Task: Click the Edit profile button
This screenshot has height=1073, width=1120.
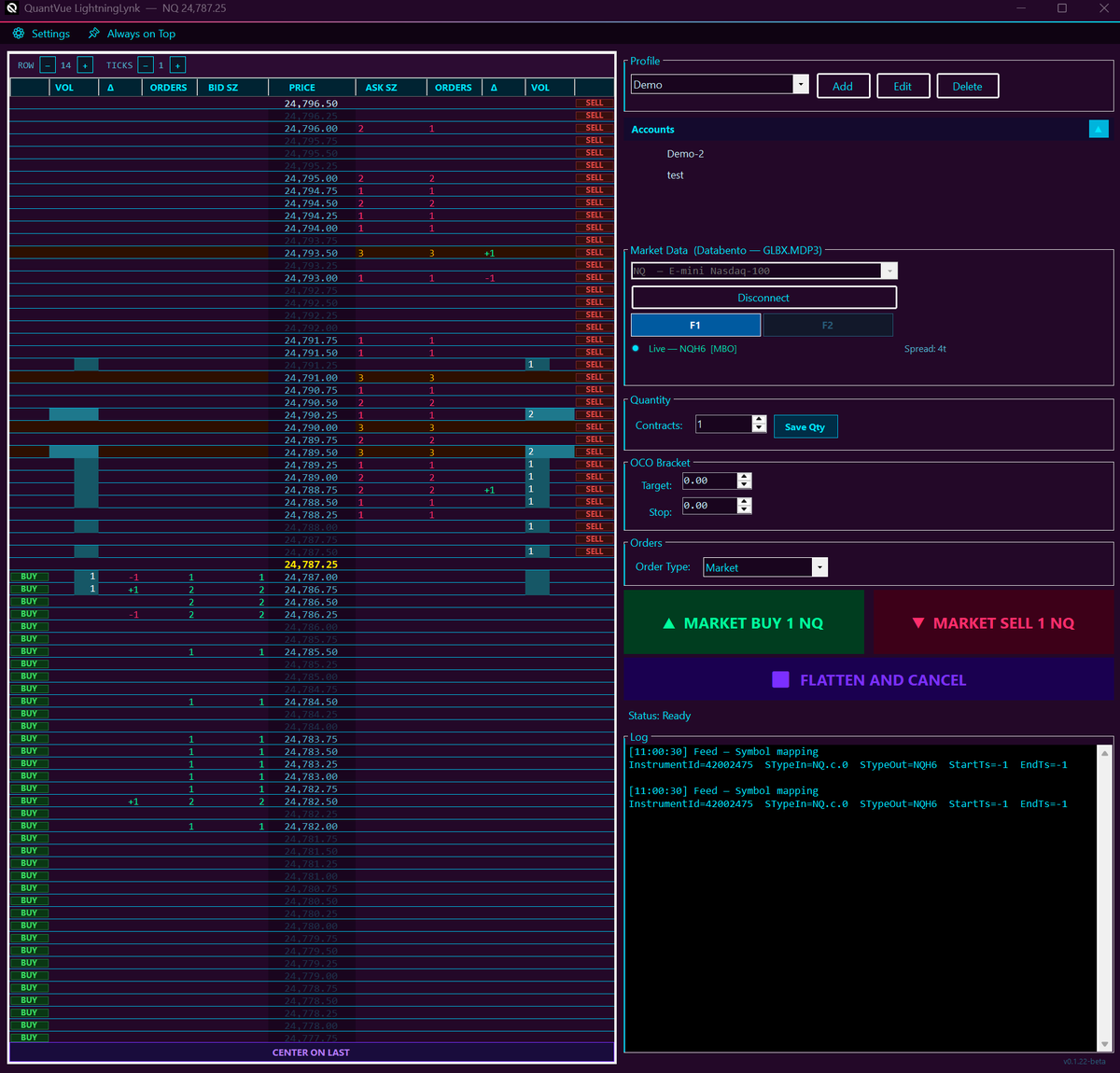Action: pyautogui.click(x=903, y=86)
